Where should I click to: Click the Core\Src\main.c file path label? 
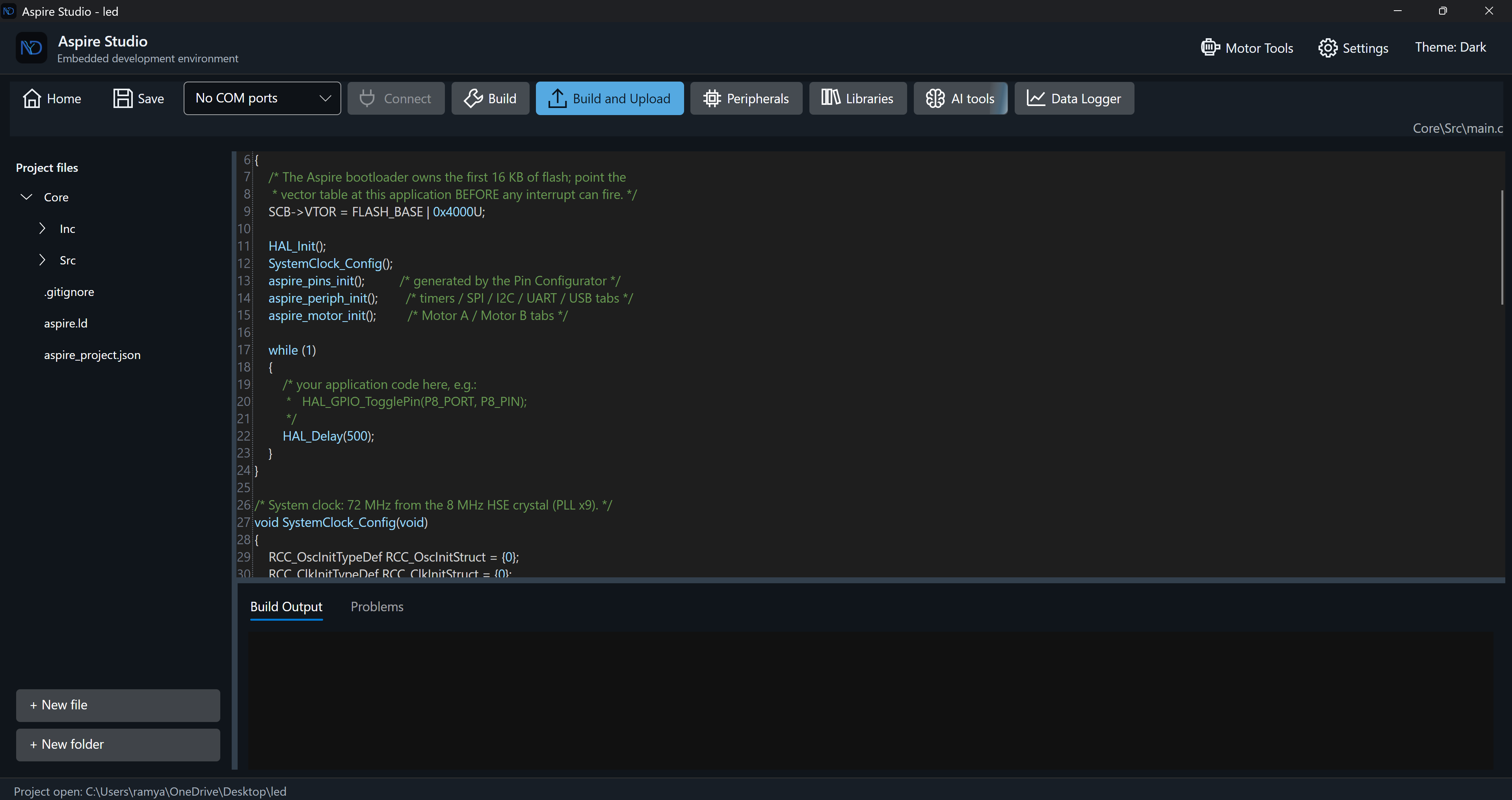click(x=1457, y=128)
